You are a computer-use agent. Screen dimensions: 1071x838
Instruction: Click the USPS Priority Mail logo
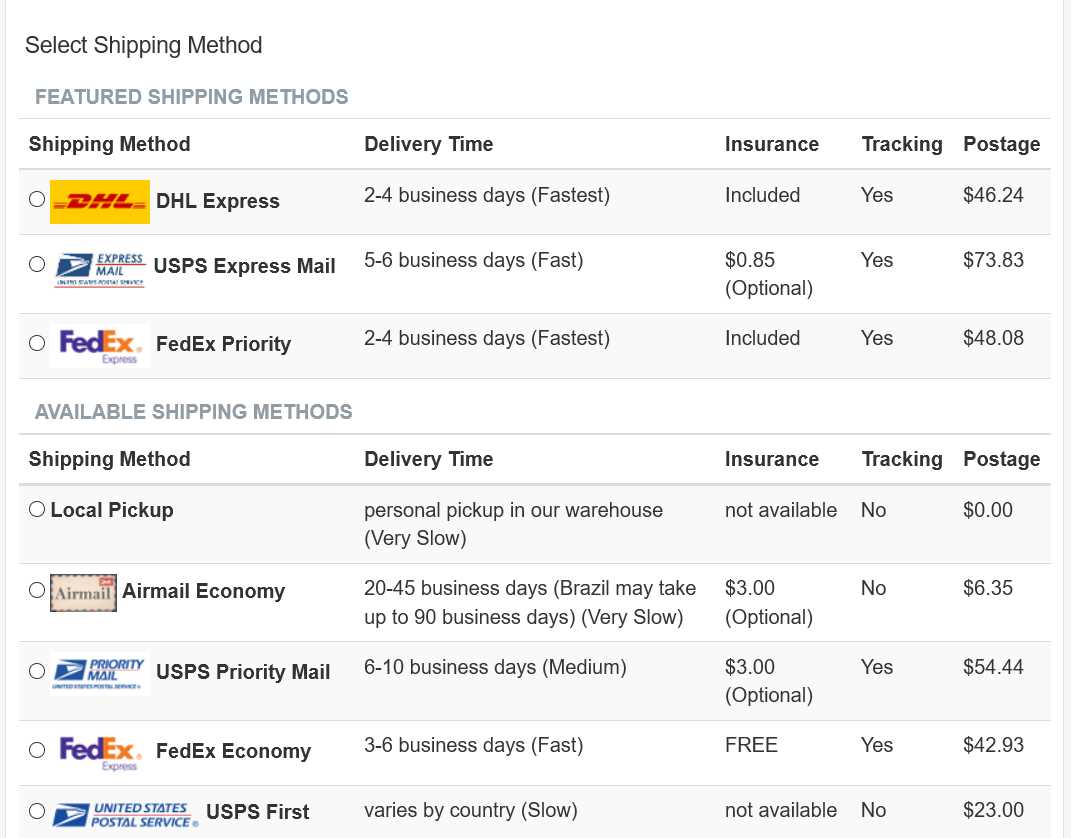100,673
